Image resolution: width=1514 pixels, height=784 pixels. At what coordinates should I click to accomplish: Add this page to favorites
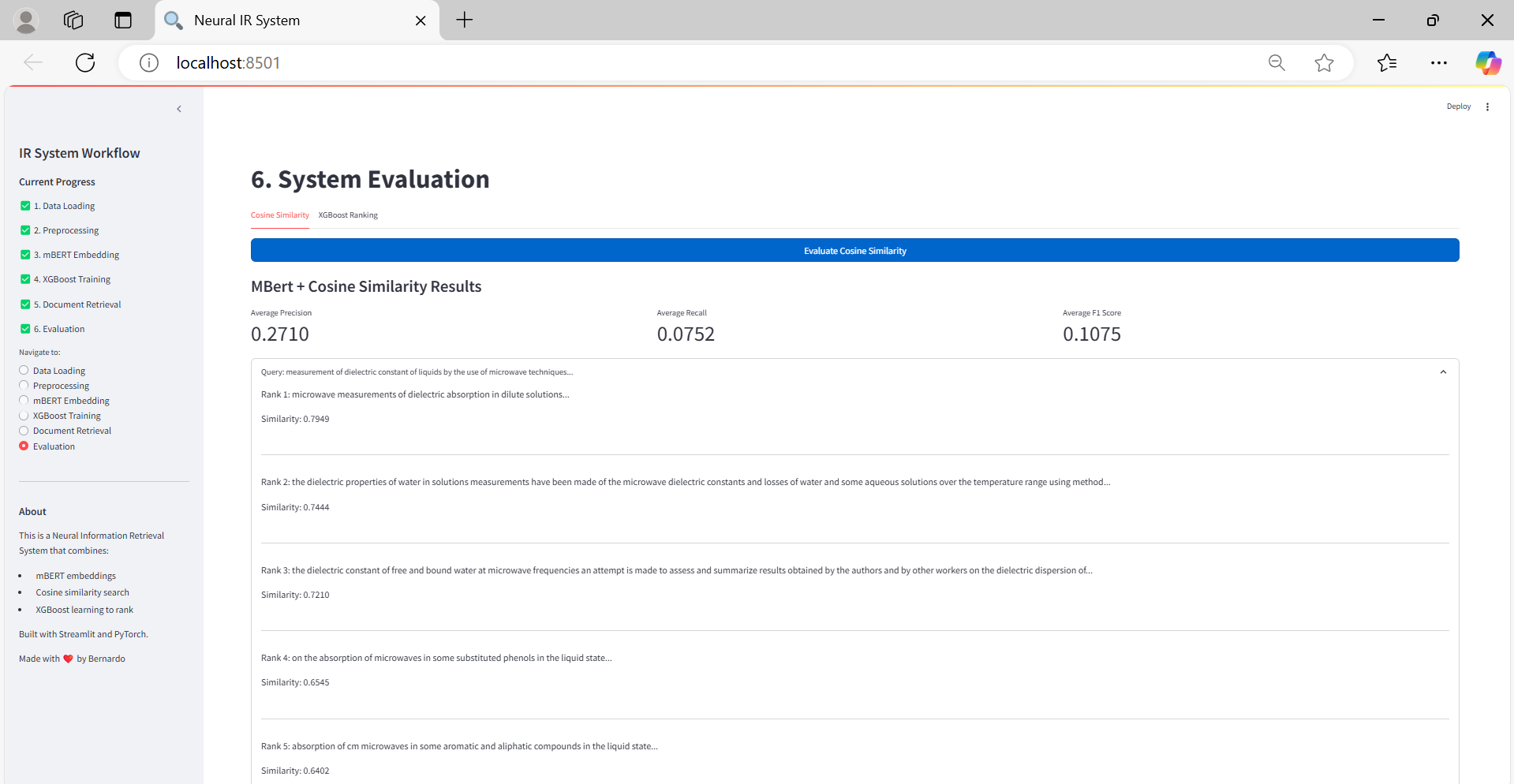pyautogui.click(x=1324, y=62)
